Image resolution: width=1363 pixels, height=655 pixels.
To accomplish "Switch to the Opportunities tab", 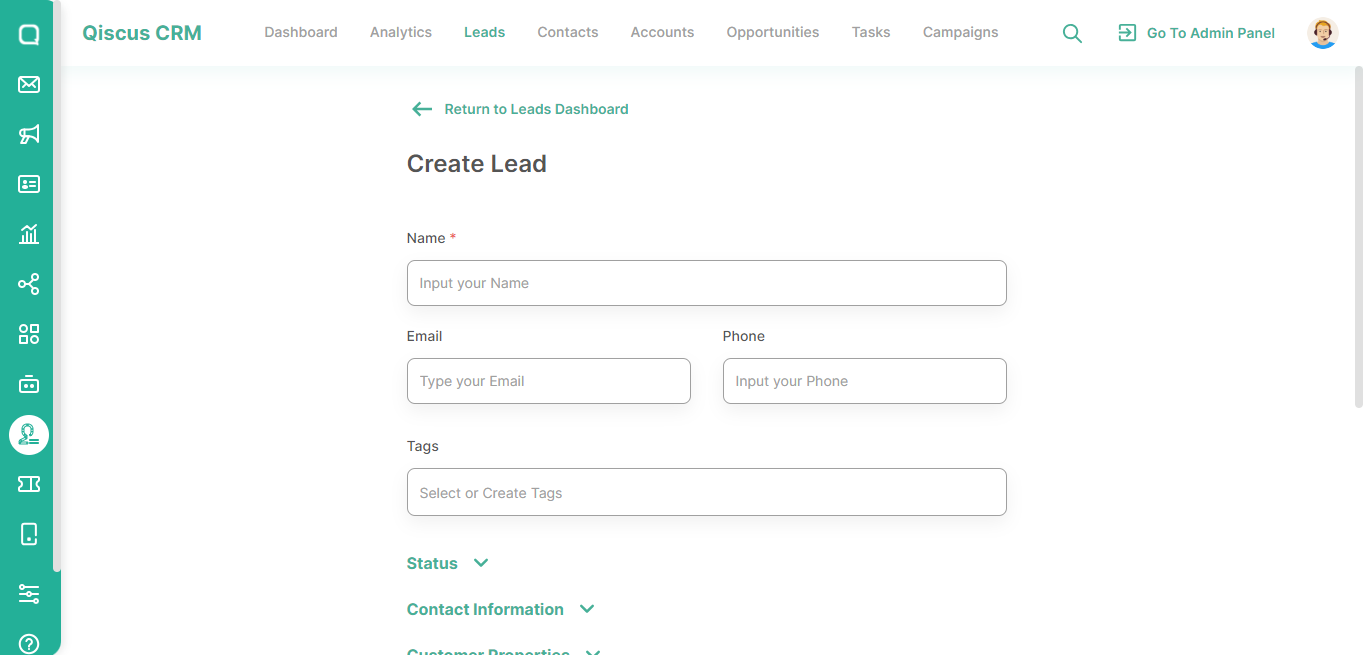I will [773, 32].
